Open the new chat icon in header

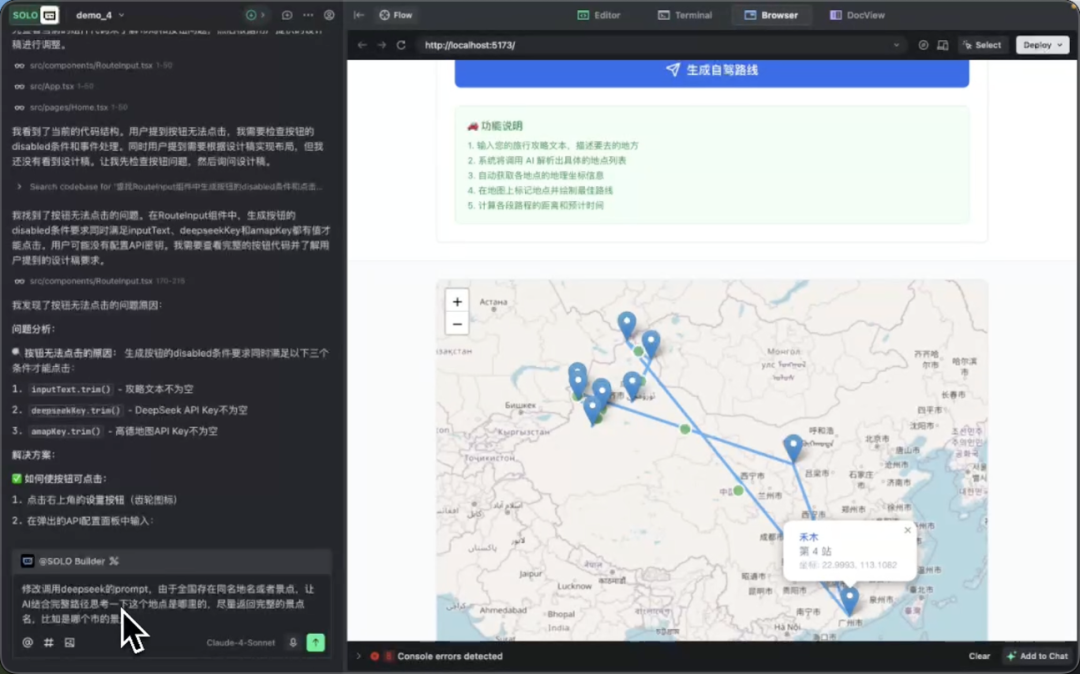tap(287, 15)
